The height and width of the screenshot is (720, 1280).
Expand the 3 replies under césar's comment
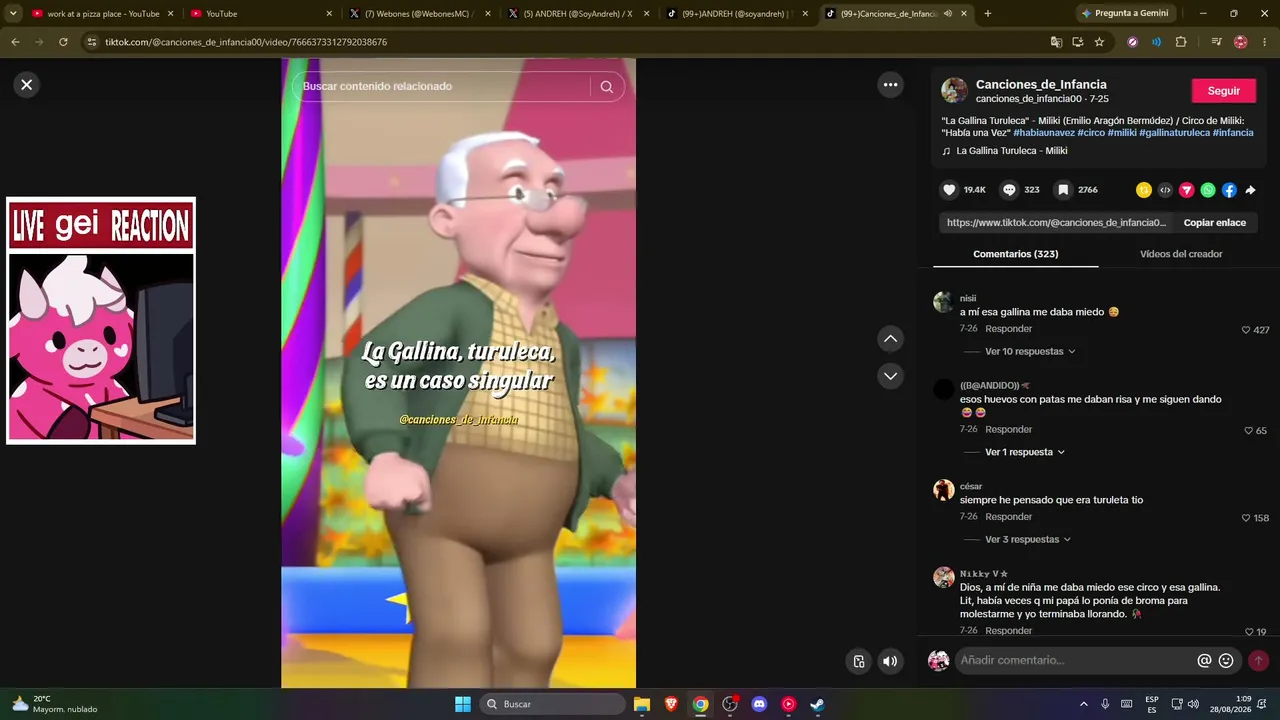point(1028,539)
